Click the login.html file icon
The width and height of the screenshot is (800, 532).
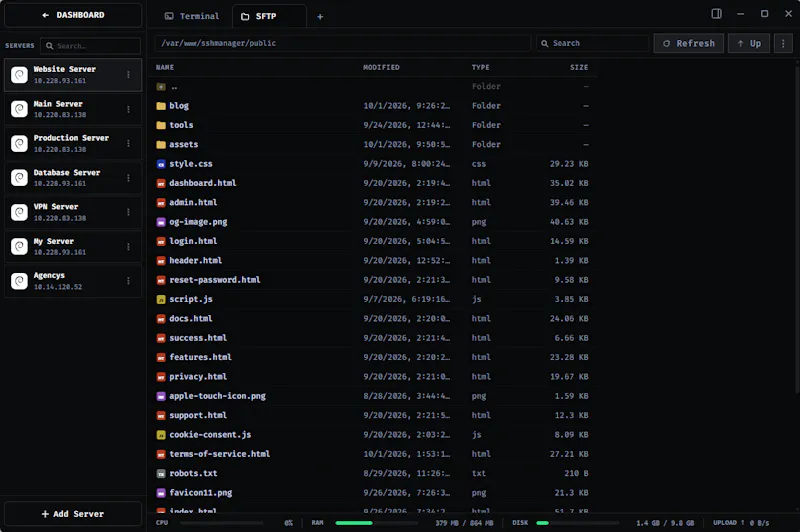tap(161, 241)
